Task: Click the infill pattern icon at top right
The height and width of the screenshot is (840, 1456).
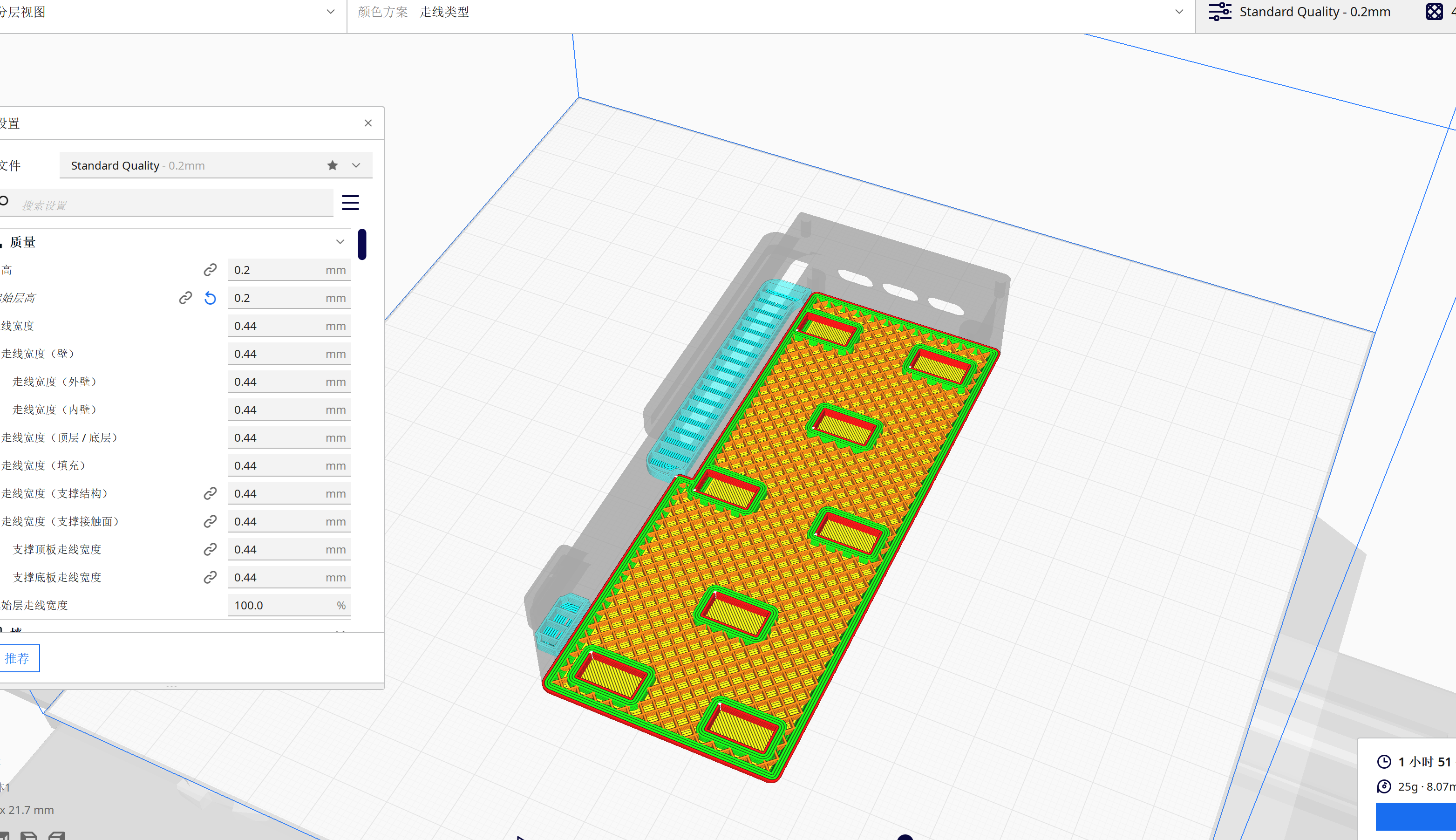Action: (1434, 12)
